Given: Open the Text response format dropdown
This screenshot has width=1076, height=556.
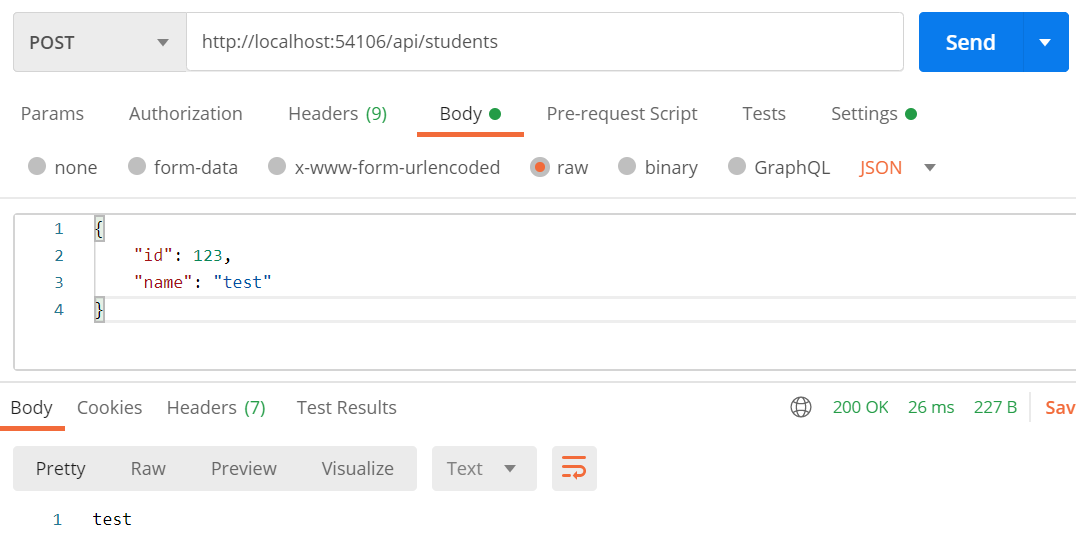Looking at the screenshot, I should [x=484, y=468].
